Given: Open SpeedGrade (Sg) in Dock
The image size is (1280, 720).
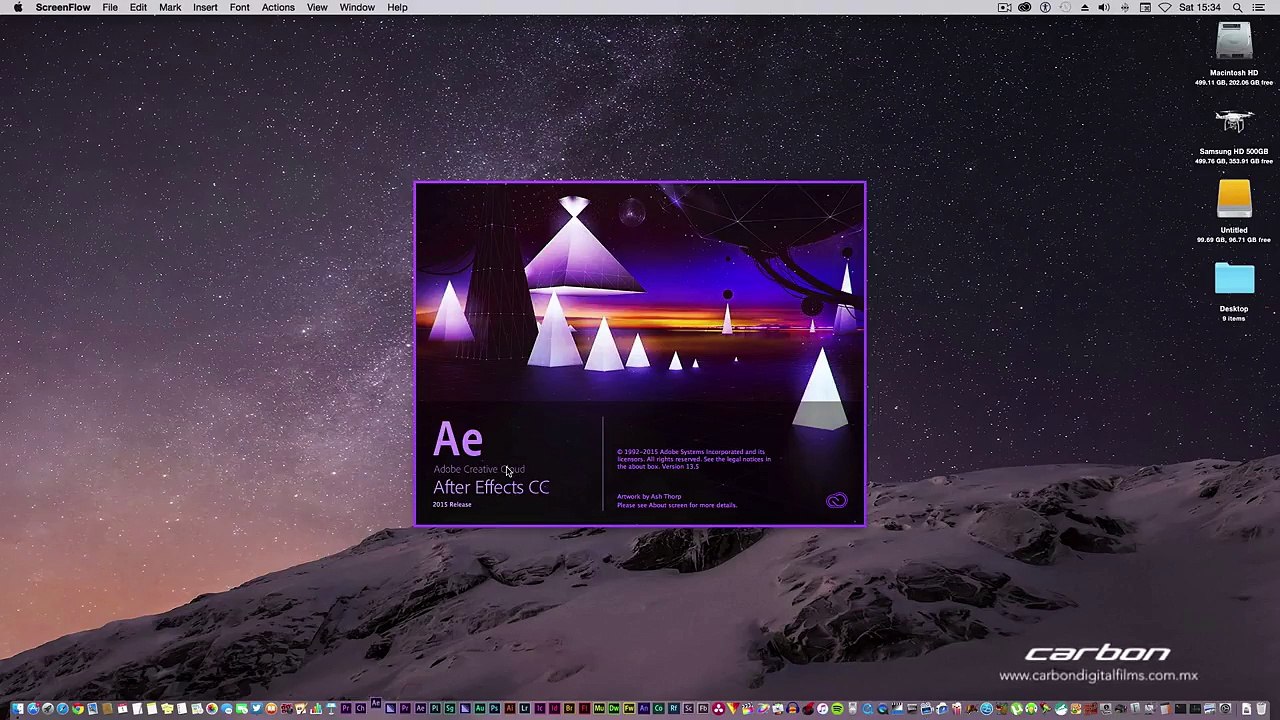Looking at the screenshot, I should pyautogui.click(x=449, y=709).
